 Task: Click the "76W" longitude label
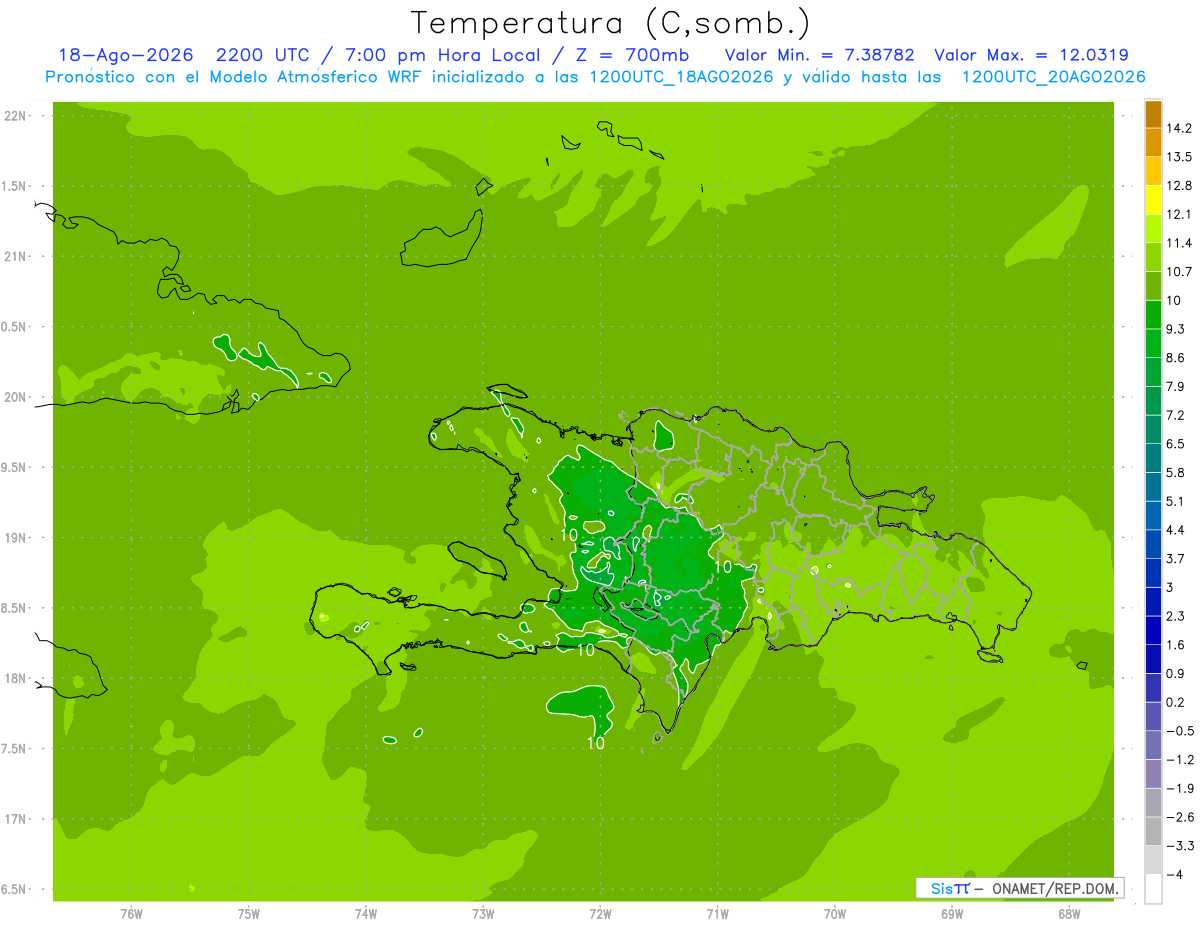[x=132, y=914]
